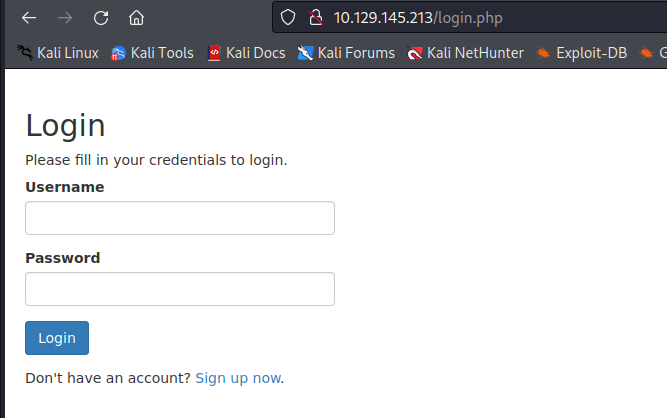The height and width of the screenshot is (418, 667).
Task: Follow the Sign up now link
Action: click(238, 378)
